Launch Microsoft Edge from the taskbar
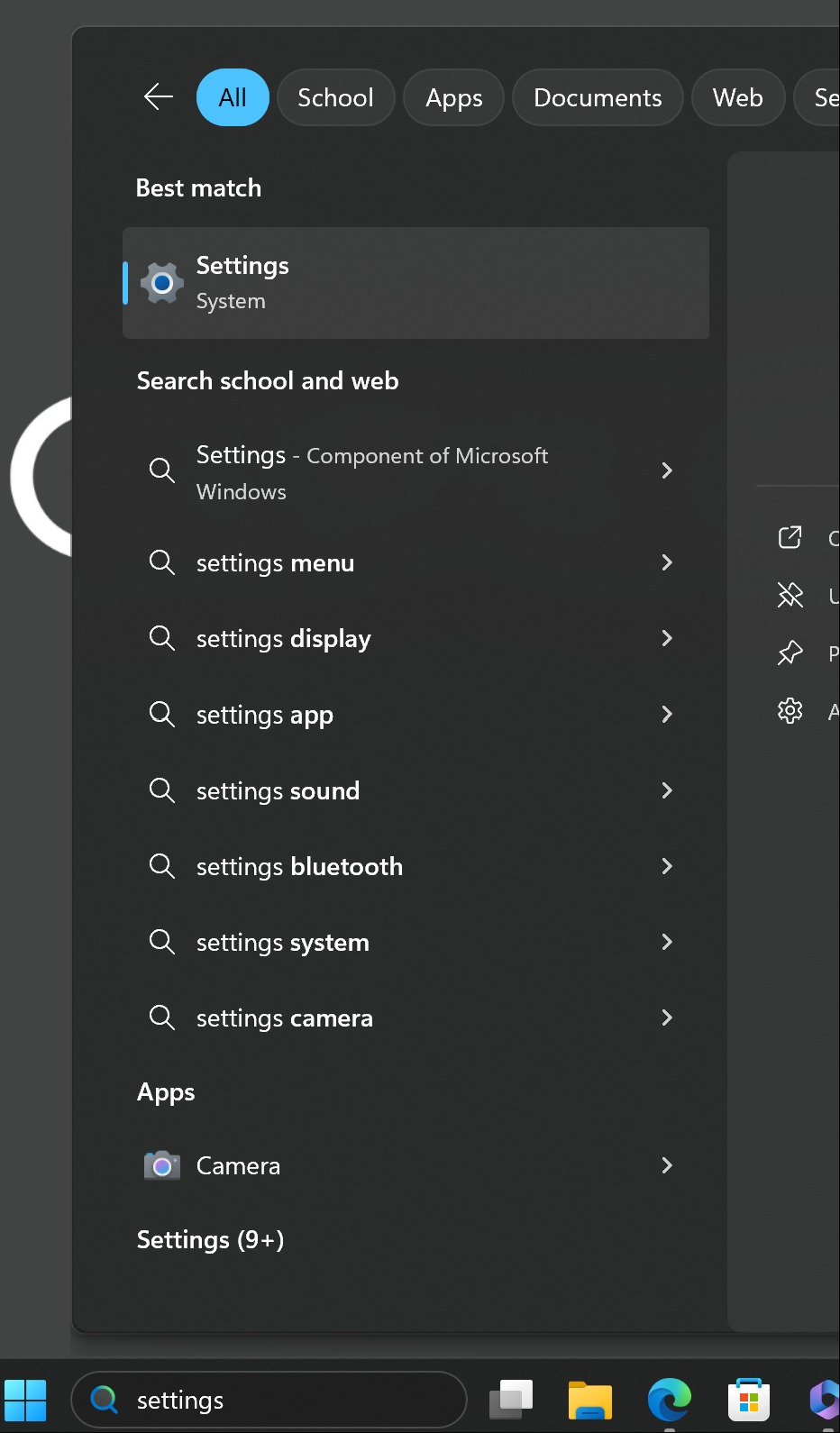Viewport: 840px width, 1433px height. [x=670, y=1400]
